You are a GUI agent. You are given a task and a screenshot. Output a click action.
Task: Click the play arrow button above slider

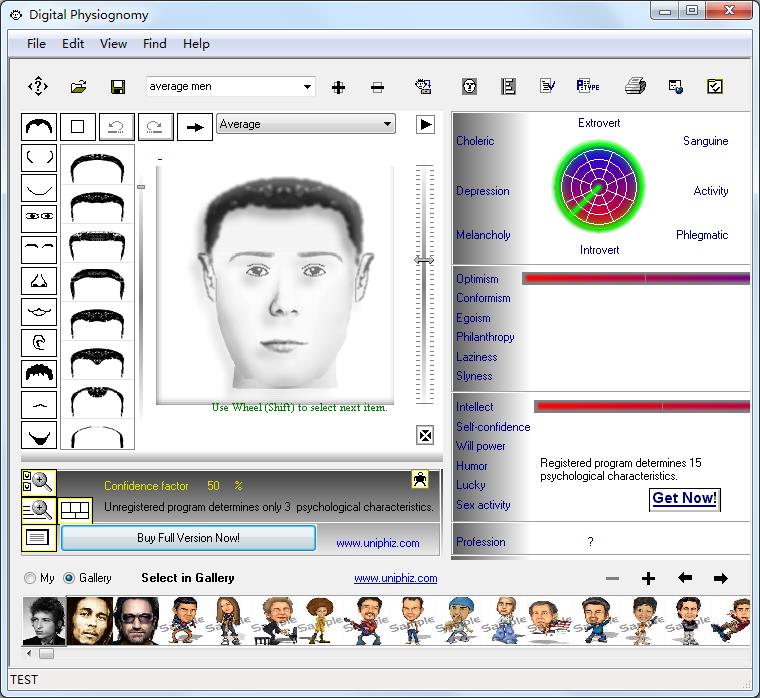point(426,125)
